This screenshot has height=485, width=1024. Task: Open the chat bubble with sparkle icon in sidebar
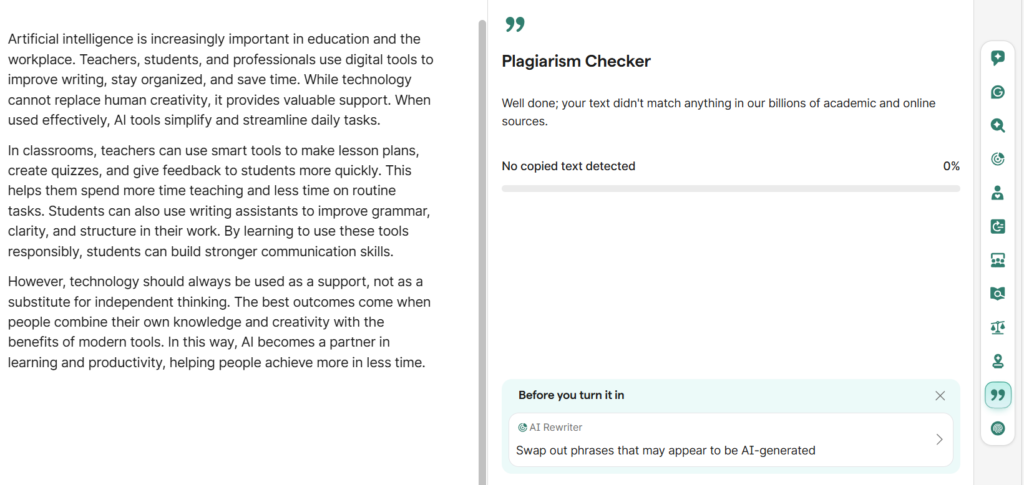(997, 58)
